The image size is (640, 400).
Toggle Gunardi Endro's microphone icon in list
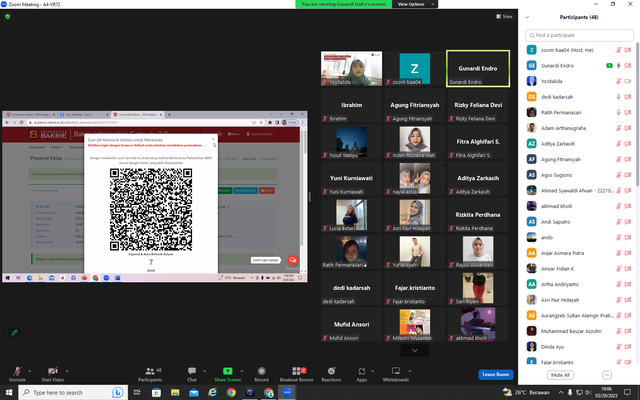pyautogui.click(x=619, y=66)
